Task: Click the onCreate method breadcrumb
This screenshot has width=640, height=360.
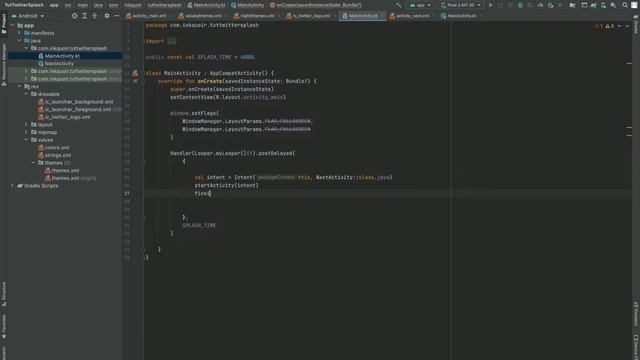Action: click(x=316, y=5)
